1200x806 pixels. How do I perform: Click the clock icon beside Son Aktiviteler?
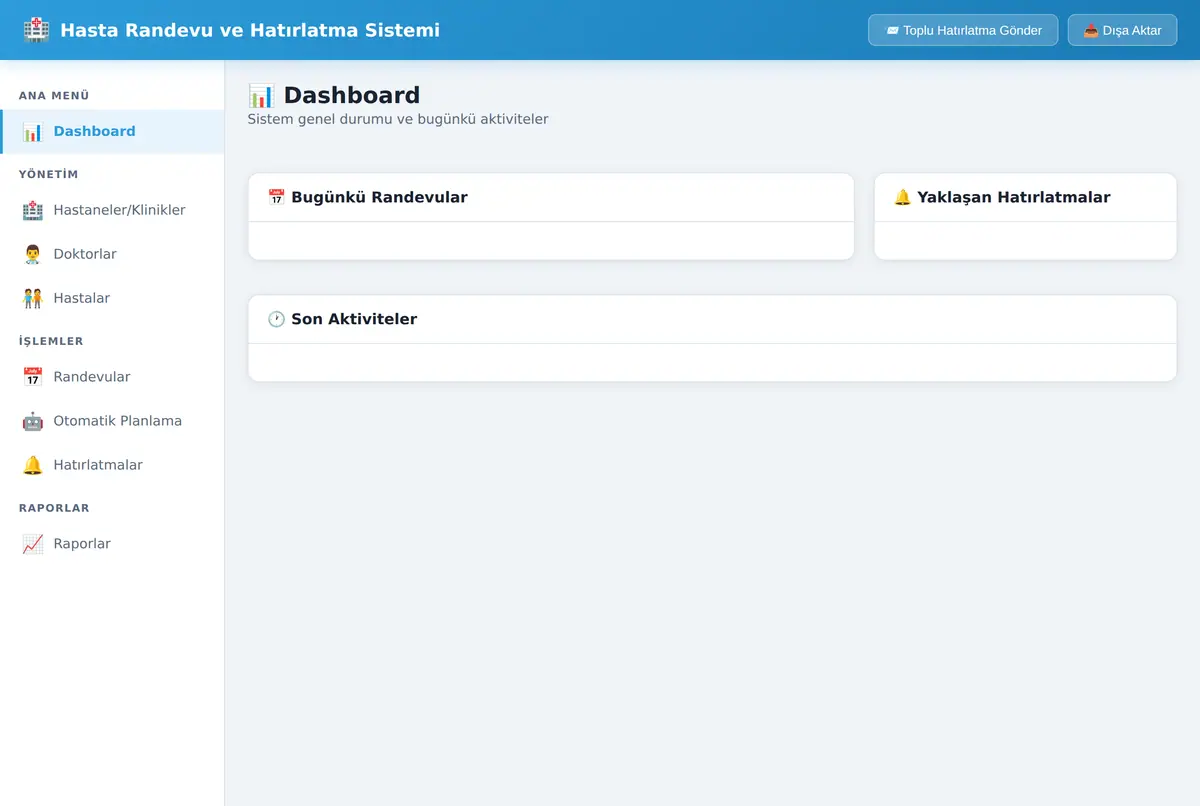click(276, 320)
